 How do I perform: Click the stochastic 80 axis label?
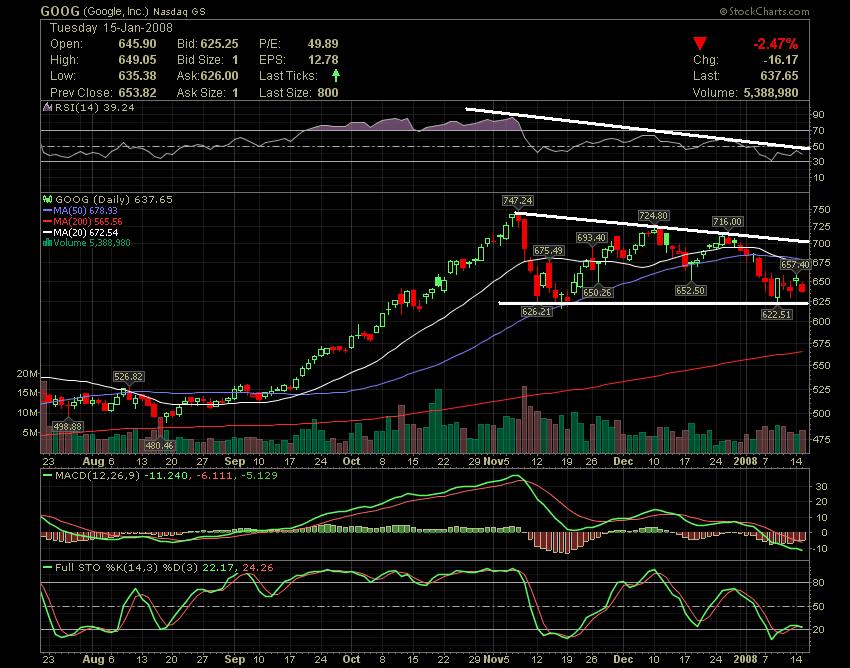[819, 583]
